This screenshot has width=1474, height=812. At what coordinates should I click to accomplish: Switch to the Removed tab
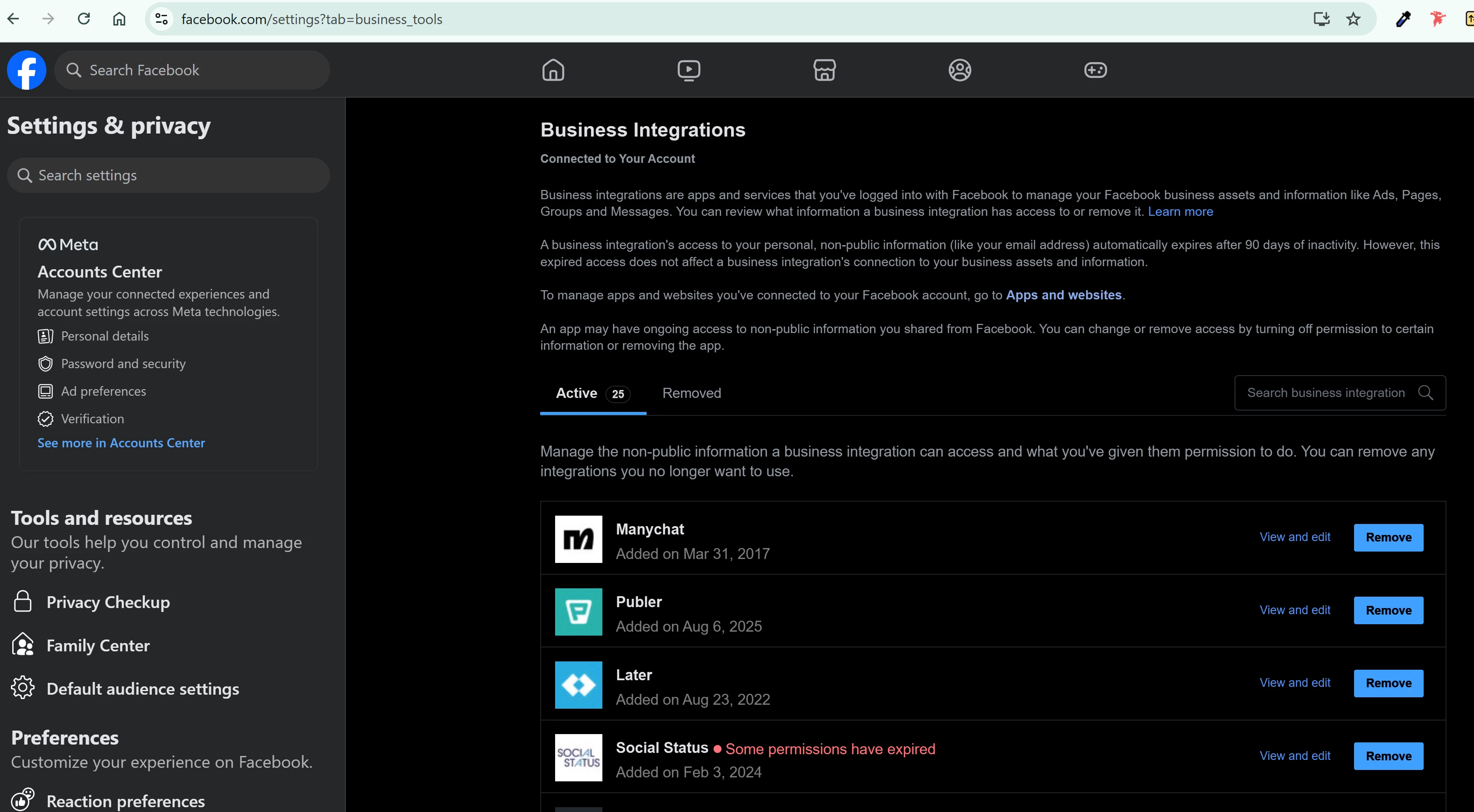point(691,393)
